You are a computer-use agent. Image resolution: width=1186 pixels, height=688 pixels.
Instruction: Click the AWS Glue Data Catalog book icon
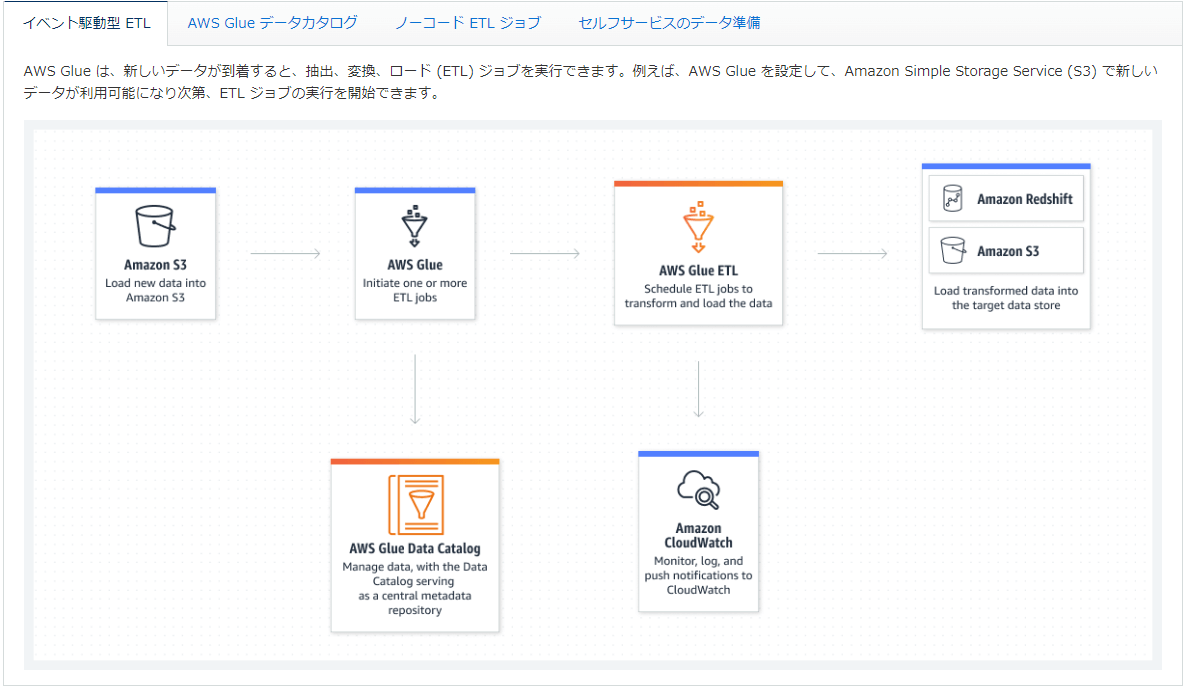(415, 505)
